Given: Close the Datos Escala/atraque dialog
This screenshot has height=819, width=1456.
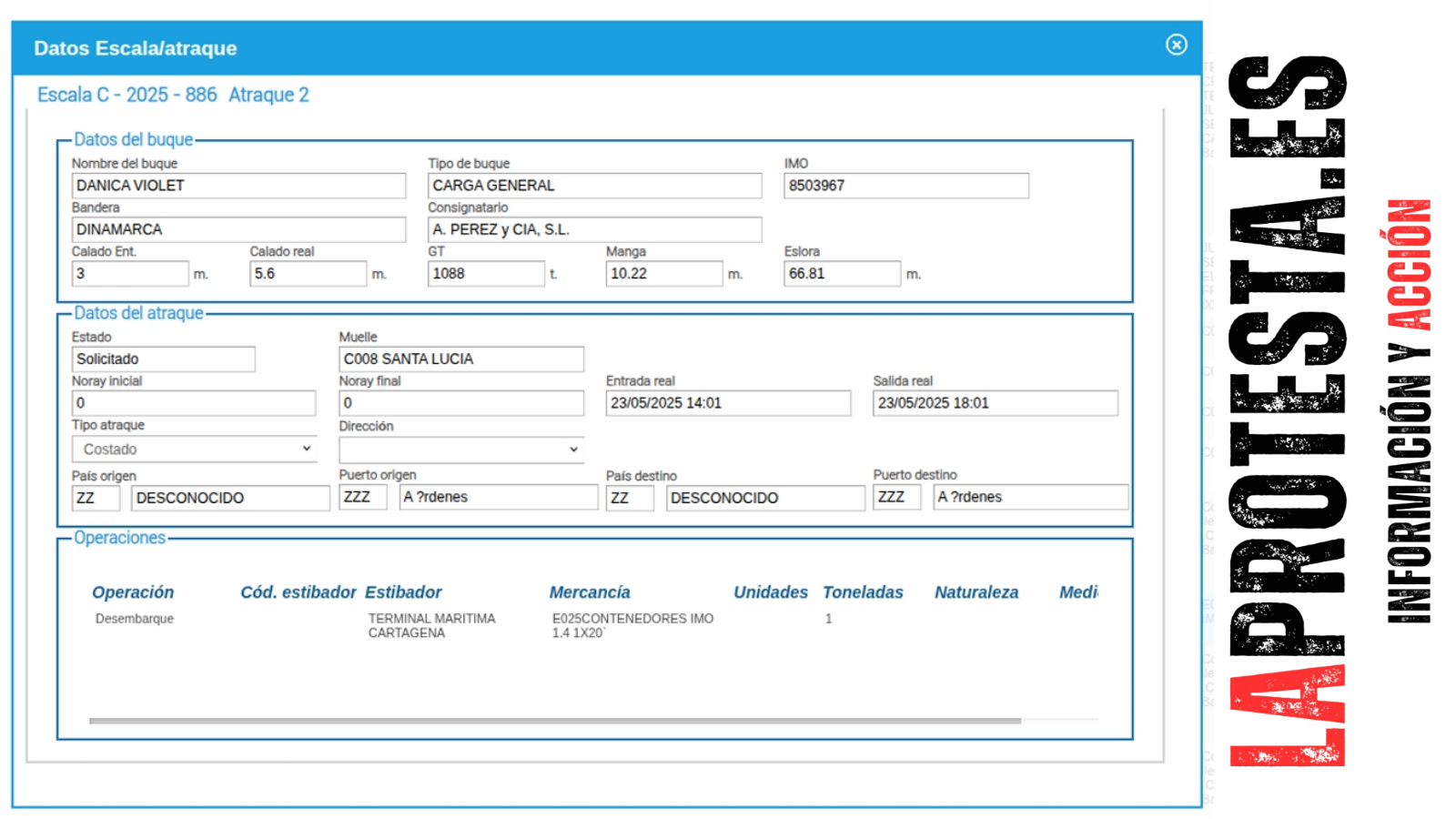Looking at the screenshot, I should pos(1177,45).
